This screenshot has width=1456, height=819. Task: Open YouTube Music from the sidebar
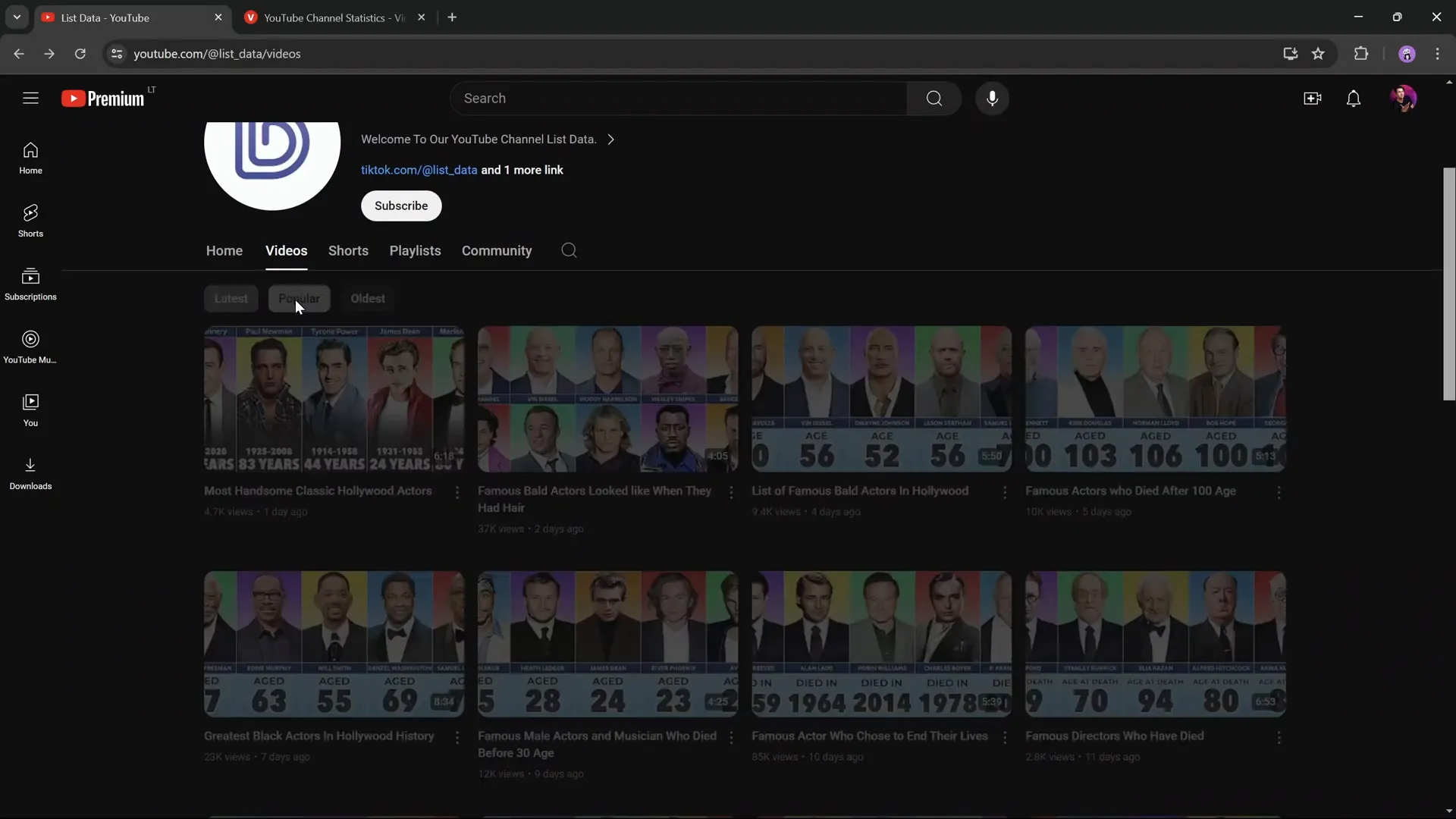[x=30, y=347]
